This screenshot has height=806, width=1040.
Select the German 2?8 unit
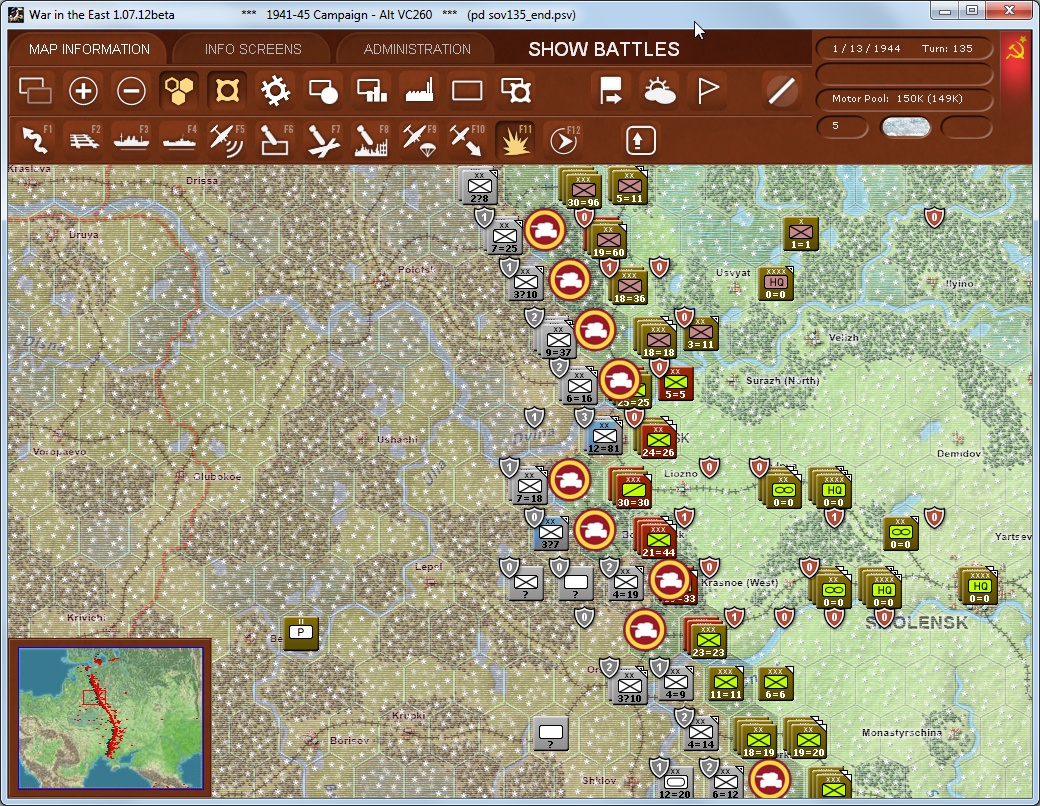pyautogui.click(x=479, y=186)
